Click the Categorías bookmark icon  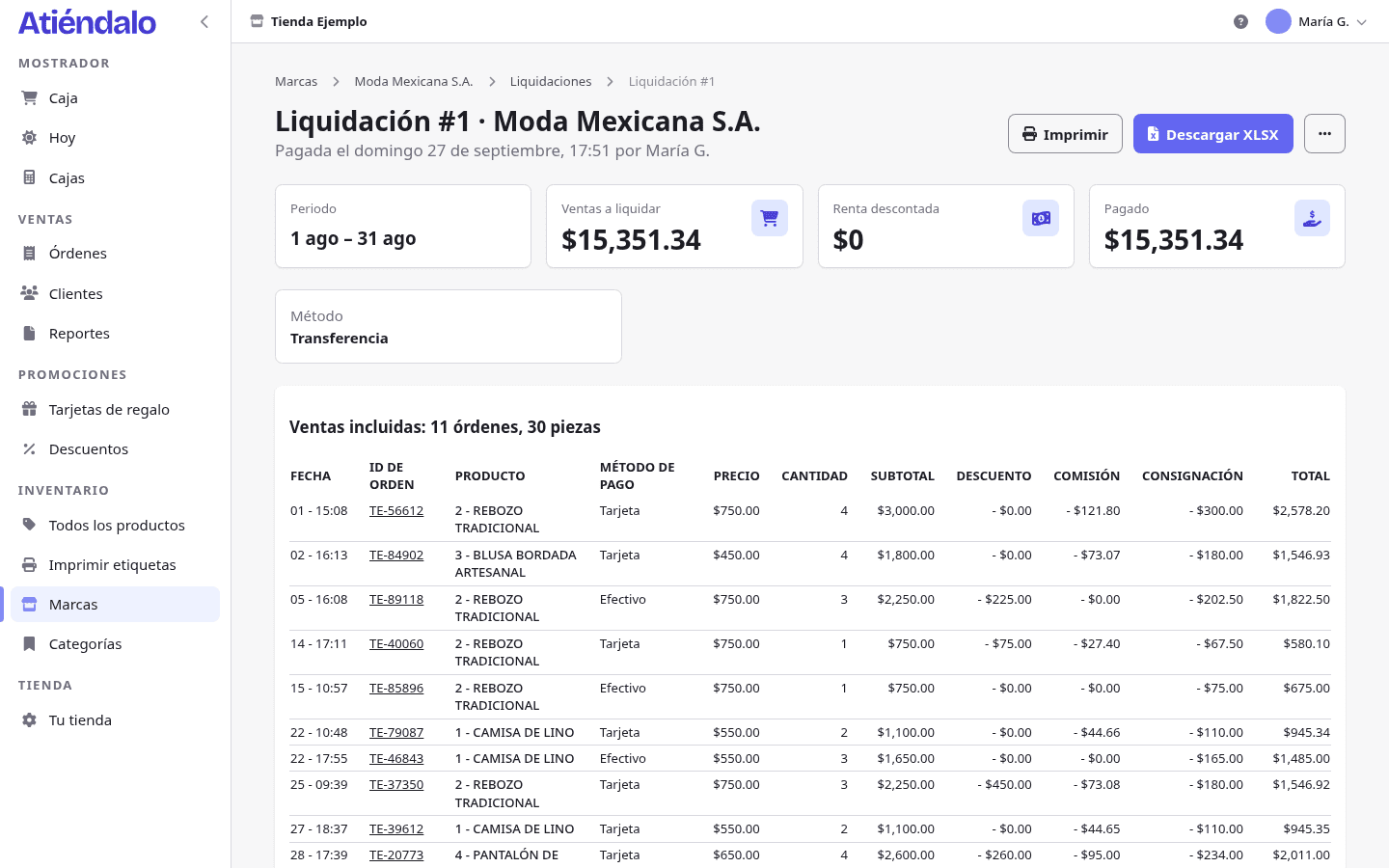tap(30, 643)
